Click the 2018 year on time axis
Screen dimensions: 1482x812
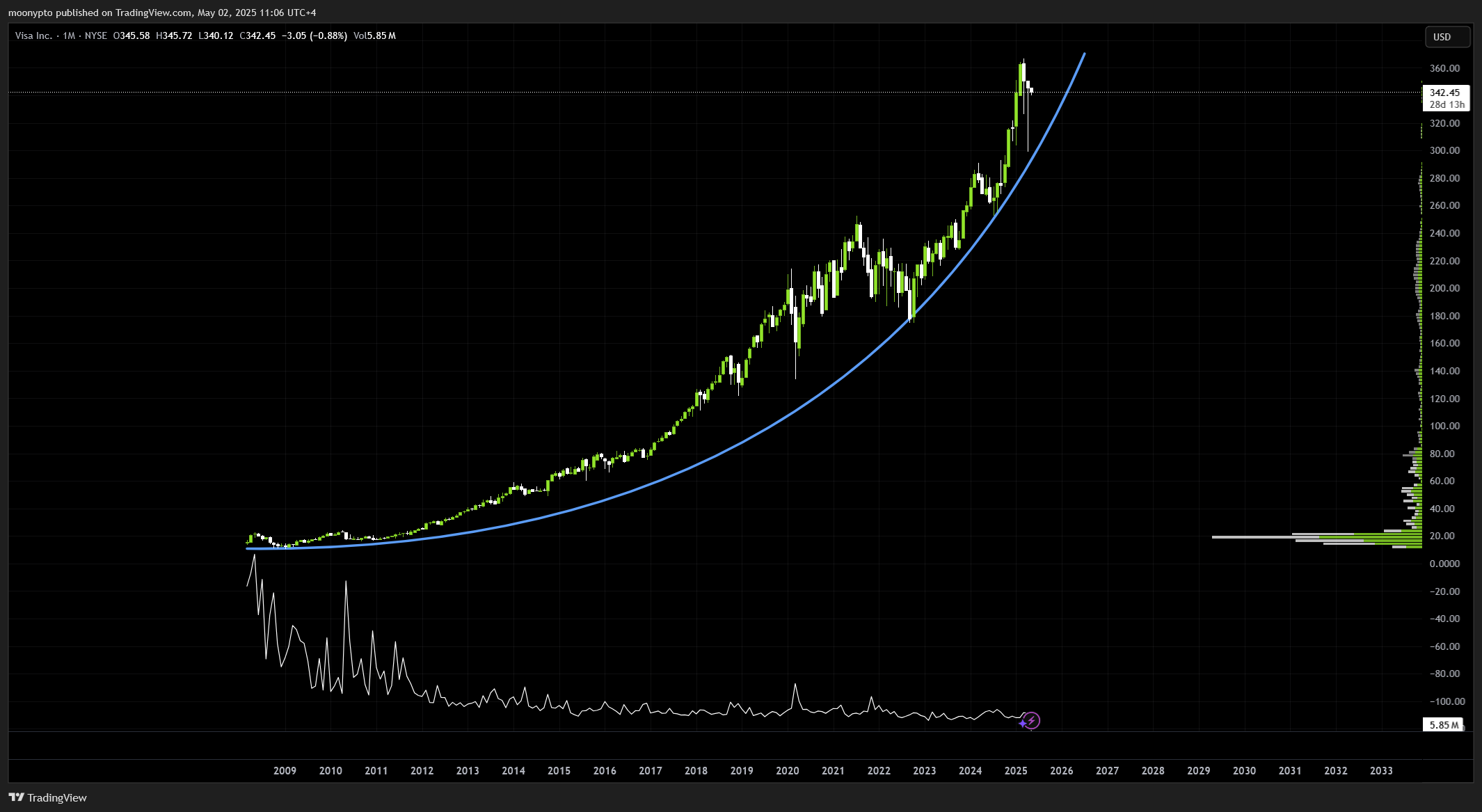click(x=696, y=771)
